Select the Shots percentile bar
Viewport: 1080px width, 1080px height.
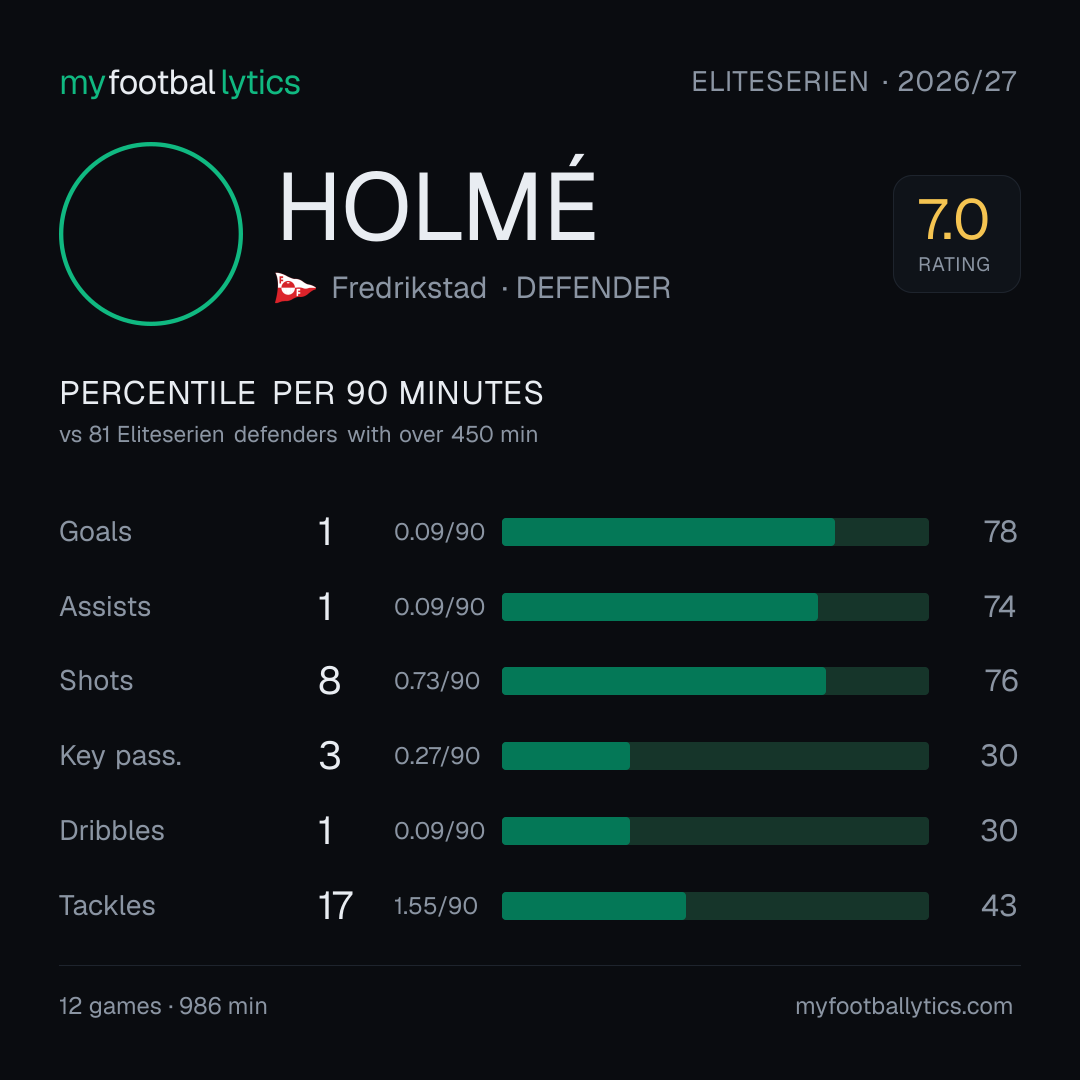(x=715, y=681)
